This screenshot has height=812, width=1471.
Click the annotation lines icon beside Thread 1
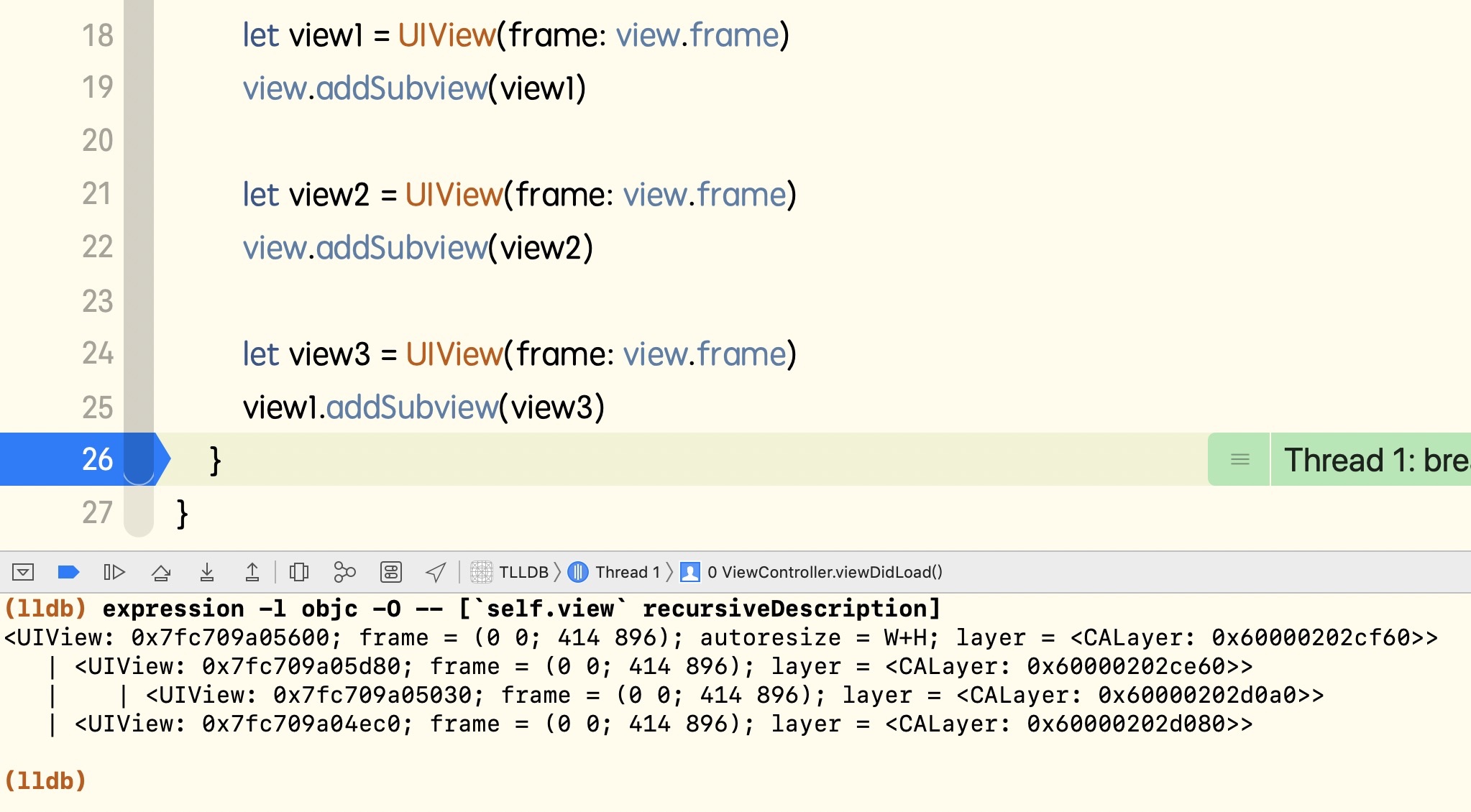pos(1239,460)
